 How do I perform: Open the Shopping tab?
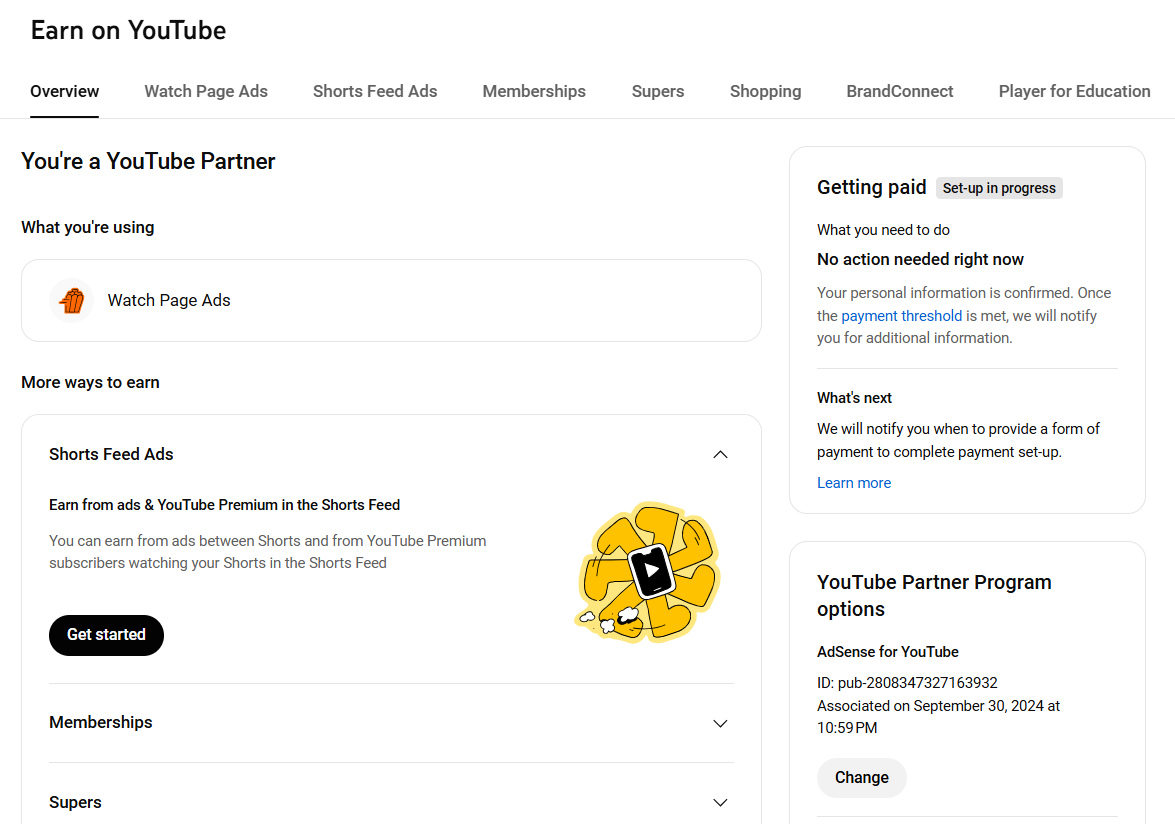pyautogui.click(x=765, y=91)
